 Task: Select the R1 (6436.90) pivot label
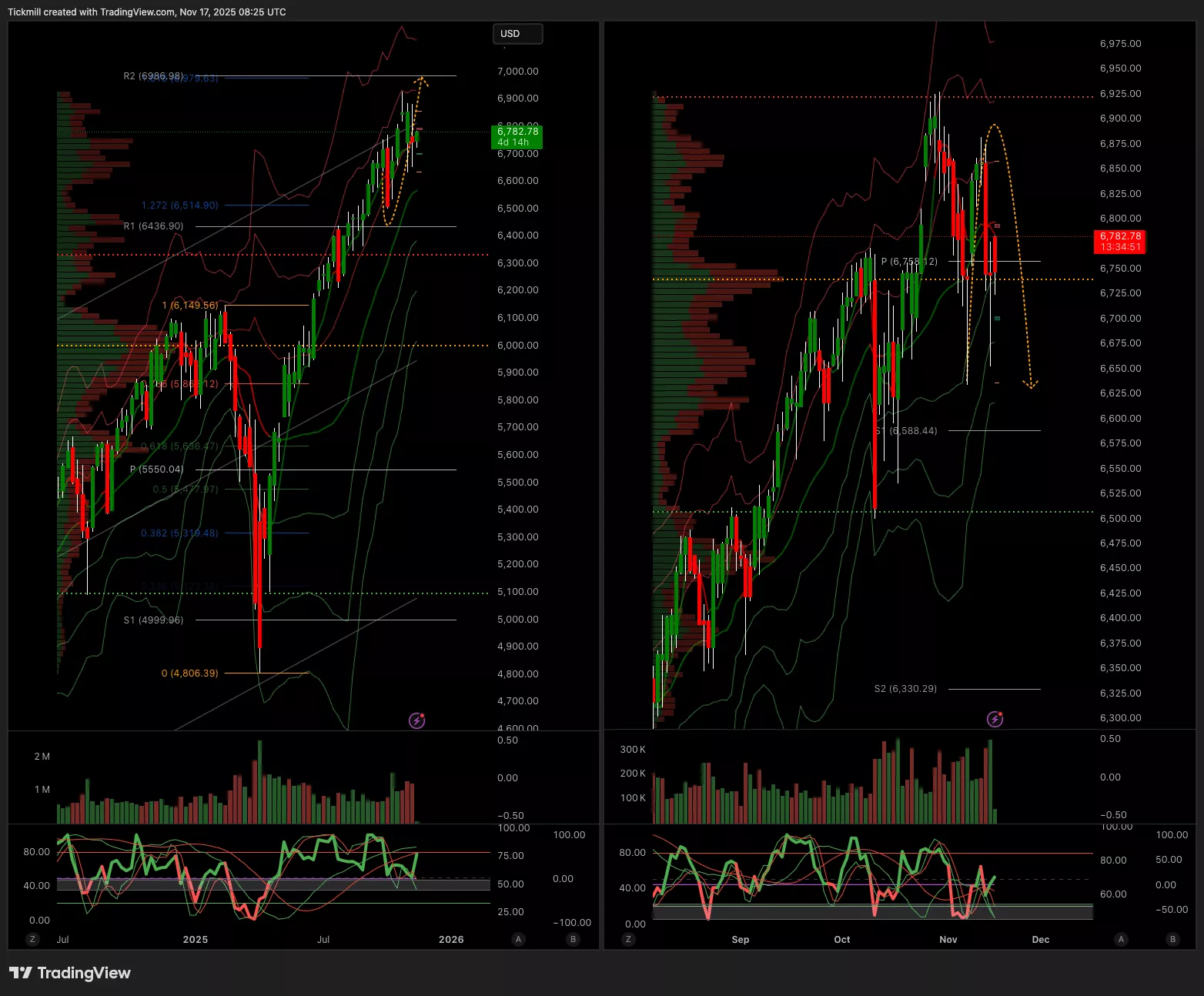coord(153,226)
